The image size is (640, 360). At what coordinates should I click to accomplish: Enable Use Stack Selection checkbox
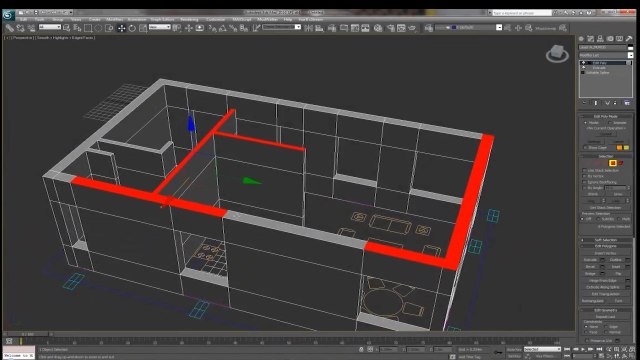(x=584, y=170)
